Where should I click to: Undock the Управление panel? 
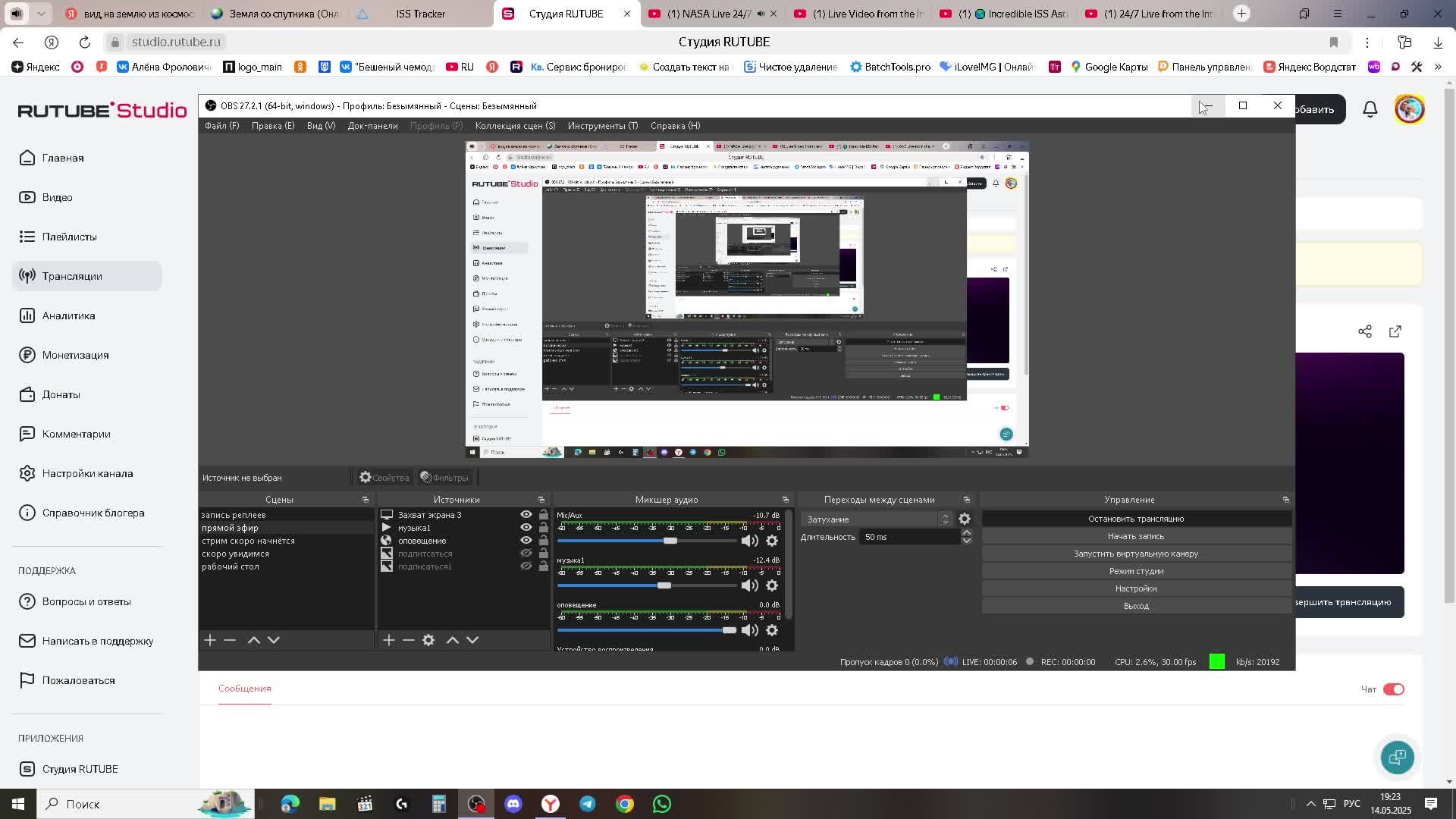point(1286,500)
